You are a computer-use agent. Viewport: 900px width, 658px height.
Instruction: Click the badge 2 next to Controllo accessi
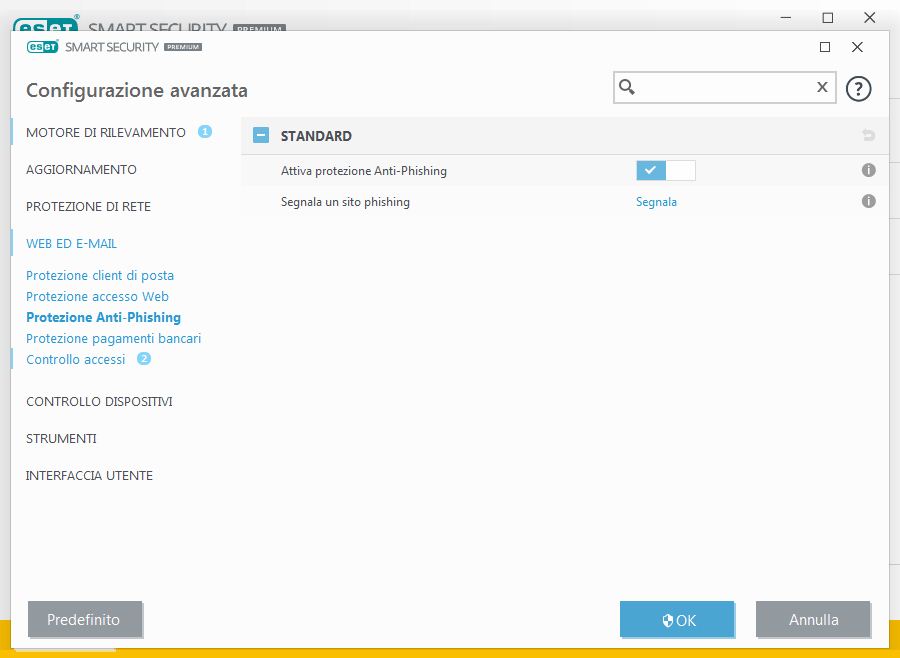point(143,359)
